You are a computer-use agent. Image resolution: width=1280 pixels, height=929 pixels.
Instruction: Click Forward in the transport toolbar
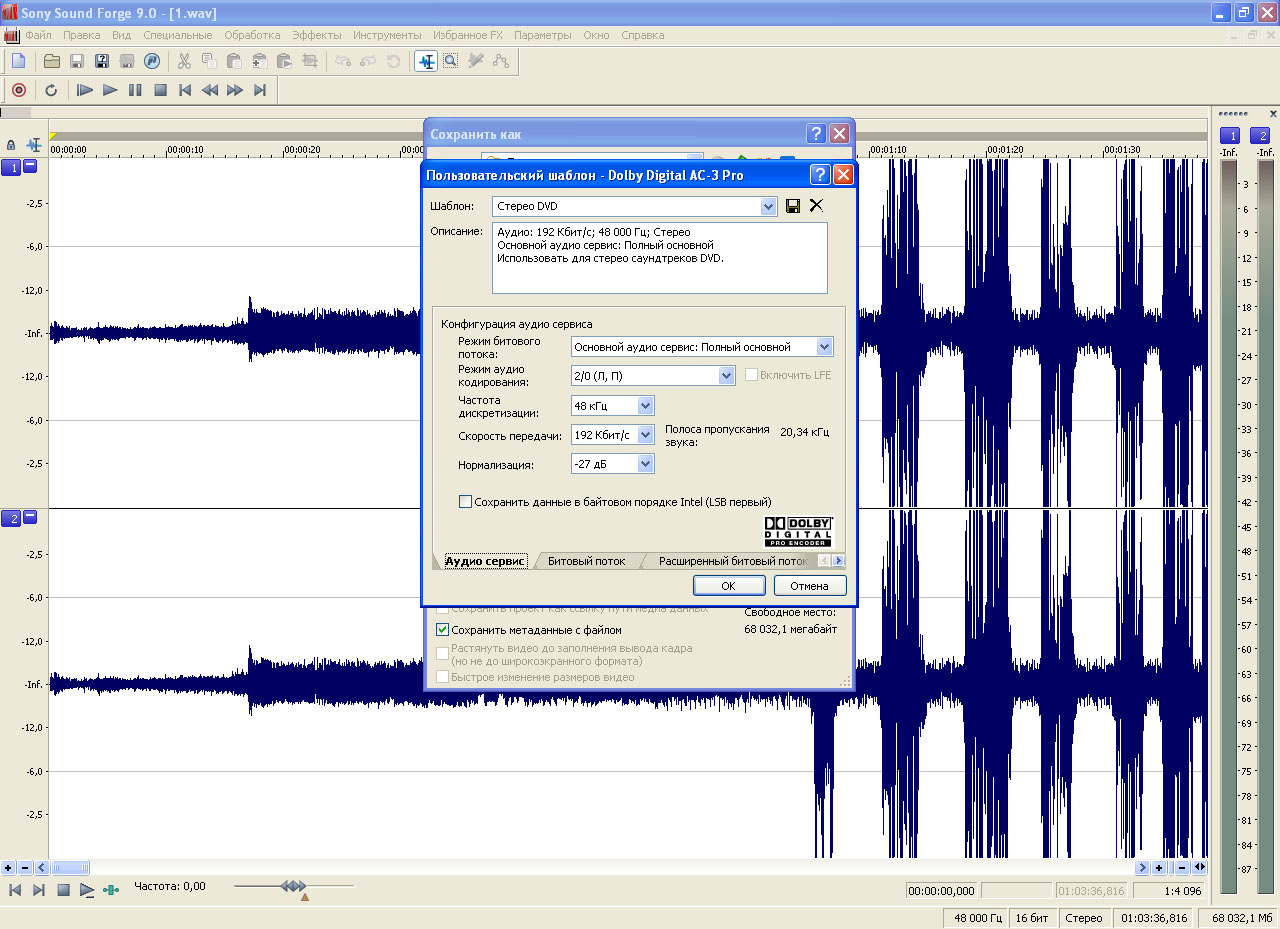235,90
